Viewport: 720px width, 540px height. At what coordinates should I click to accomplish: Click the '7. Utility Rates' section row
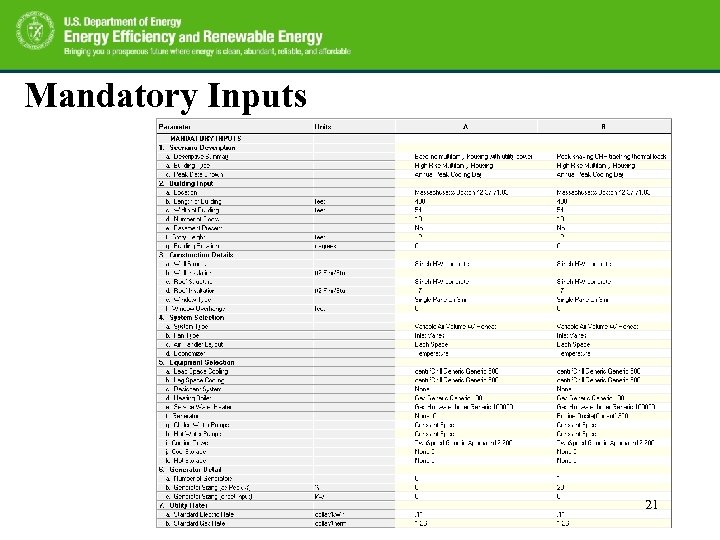413,506
